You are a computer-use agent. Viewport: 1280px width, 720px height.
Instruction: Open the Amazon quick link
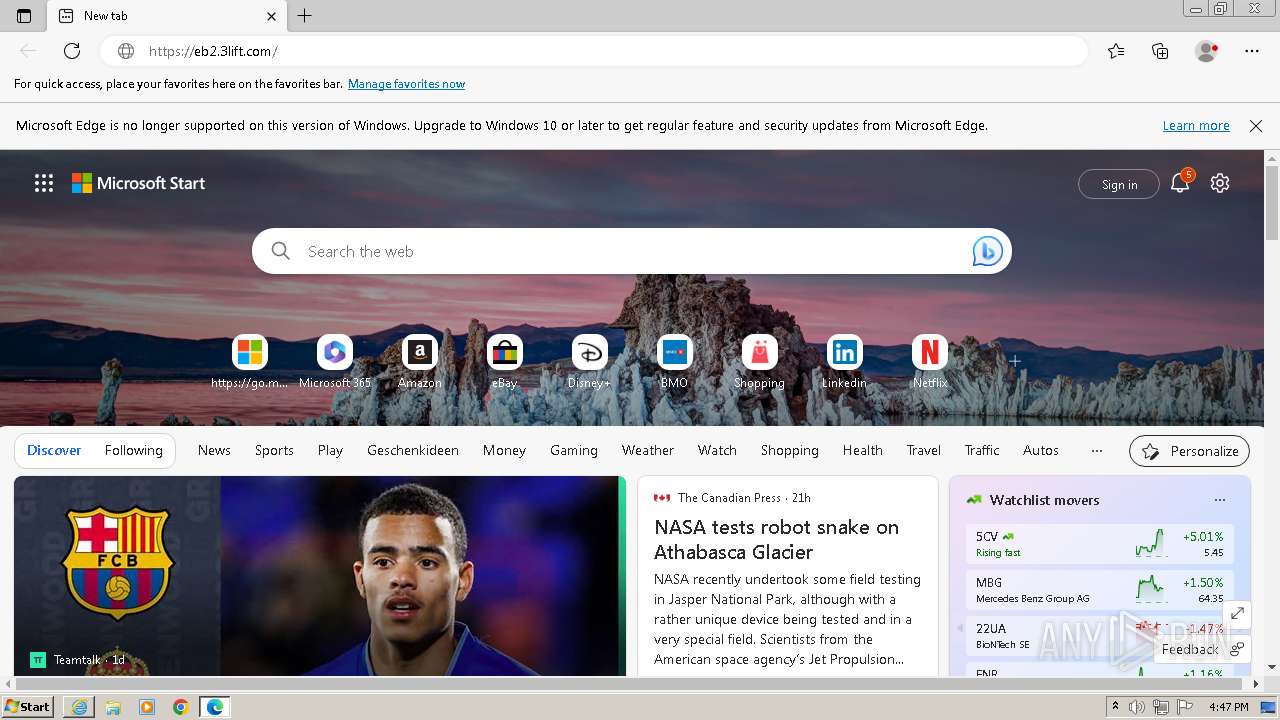coord(420,362)
